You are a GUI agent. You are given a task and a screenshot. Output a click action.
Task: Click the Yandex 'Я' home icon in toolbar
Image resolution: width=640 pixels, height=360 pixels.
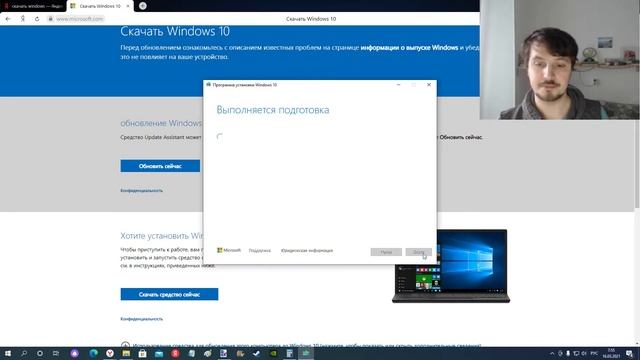23,19
